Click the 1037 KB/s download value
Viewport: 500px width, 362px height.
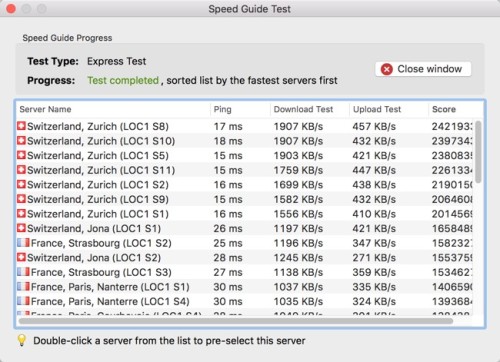298,287
